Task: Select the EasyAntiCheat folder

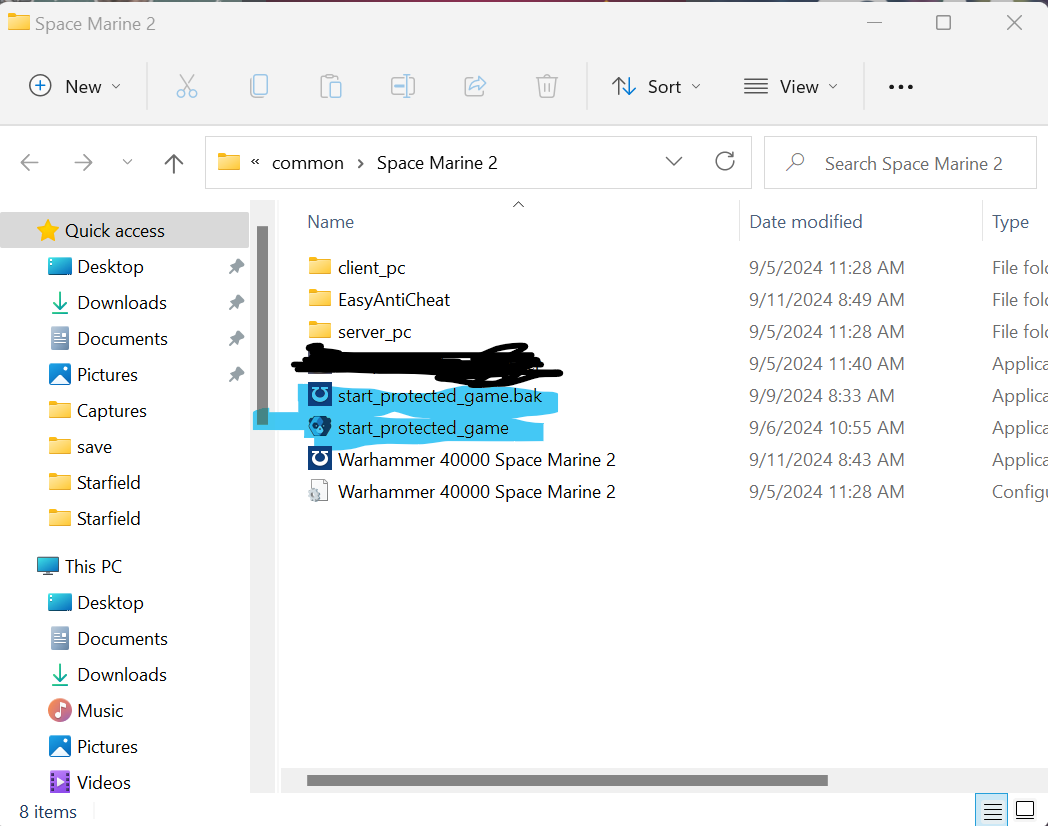Action: click(x=393, y=300)
